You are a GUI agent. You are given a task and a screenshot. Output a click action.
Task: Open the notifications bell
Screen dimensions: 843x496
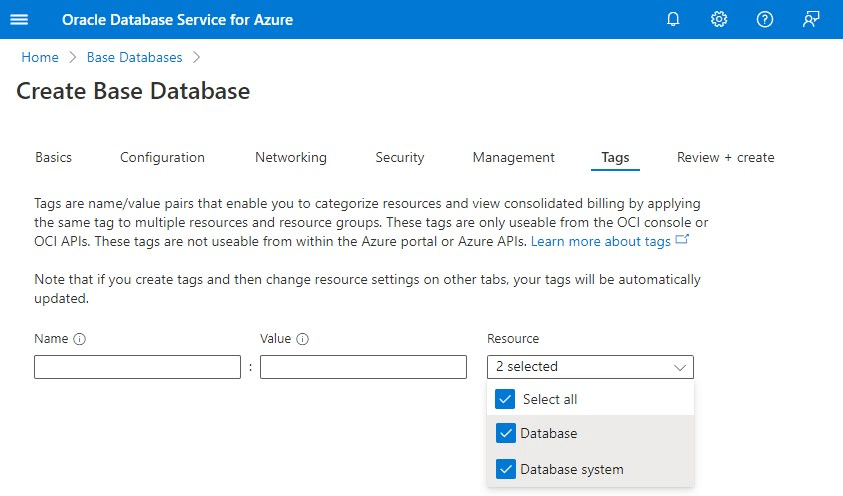tap(673, 20)
